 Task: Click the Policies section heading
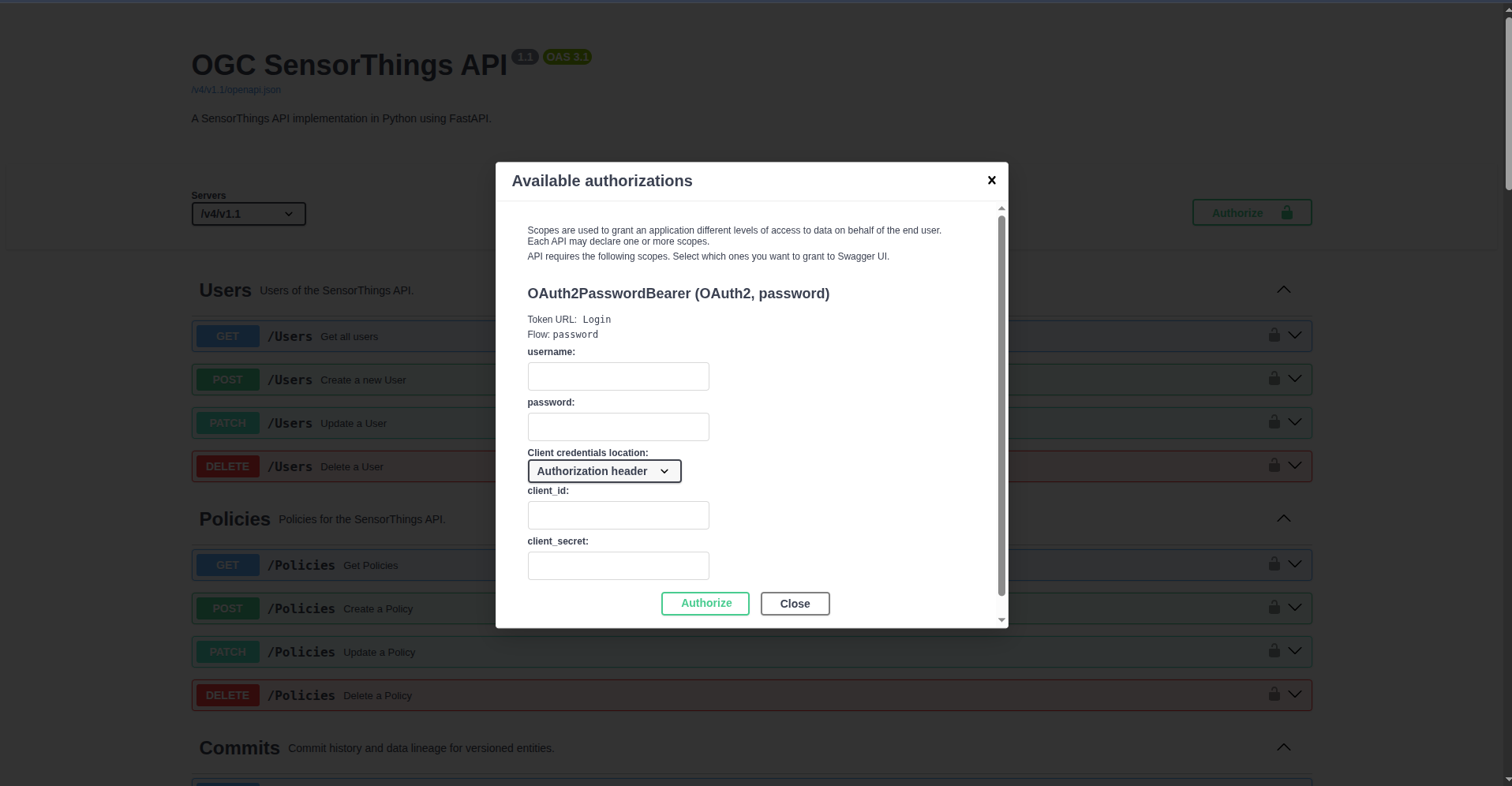point(235,519)
